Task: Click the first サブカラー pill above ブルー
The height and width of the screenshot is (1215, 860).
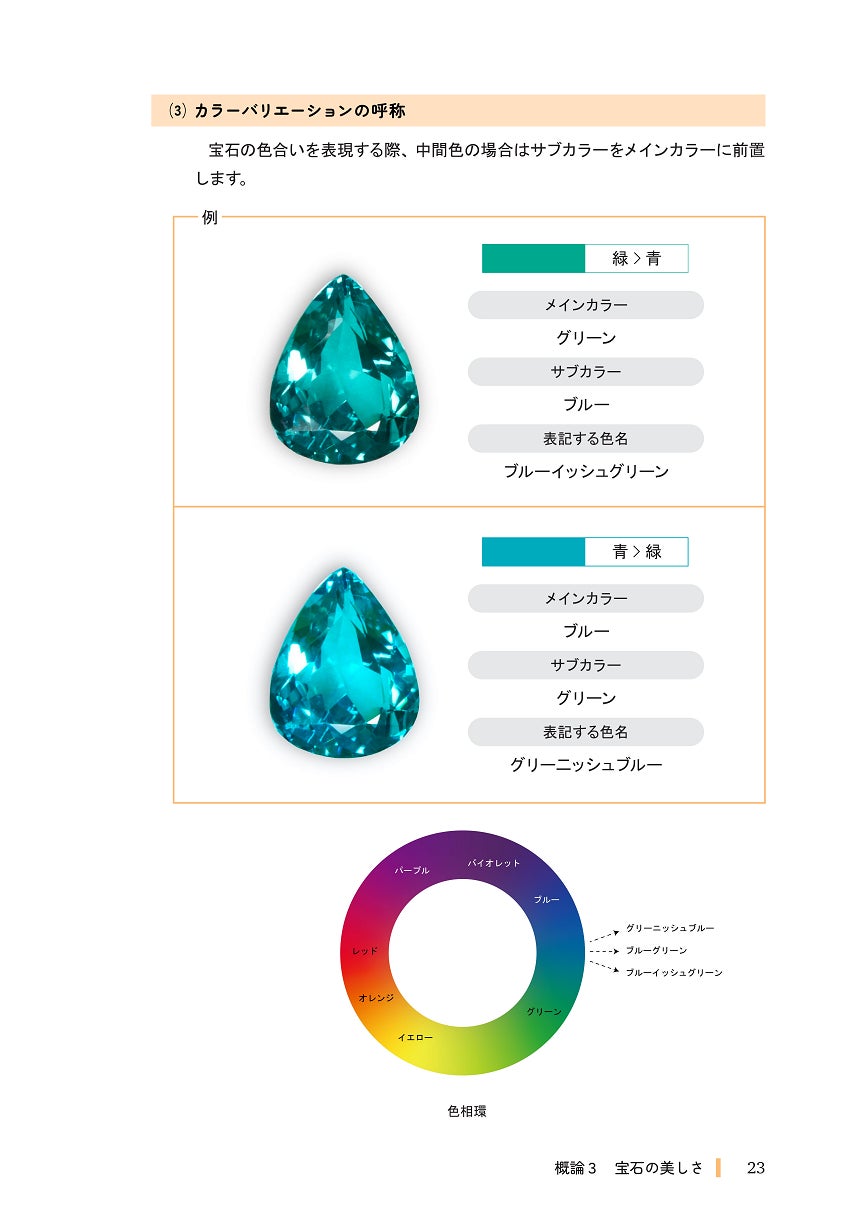Action: [586, 372]
